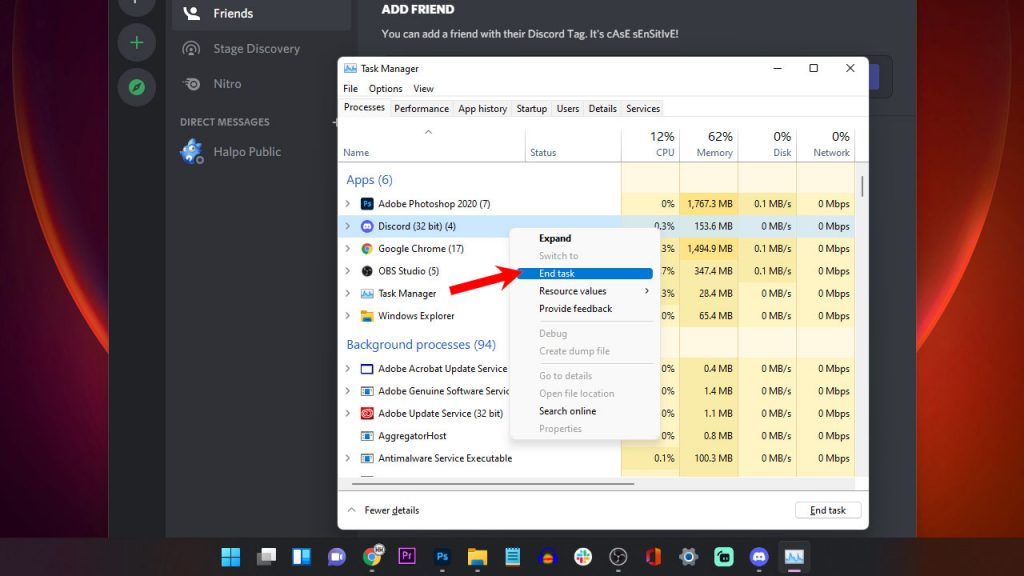Image resolution: width=1024 pixels, height=576 pixels.
Task: Choose End task in the context menu
Action: point(586,274)
